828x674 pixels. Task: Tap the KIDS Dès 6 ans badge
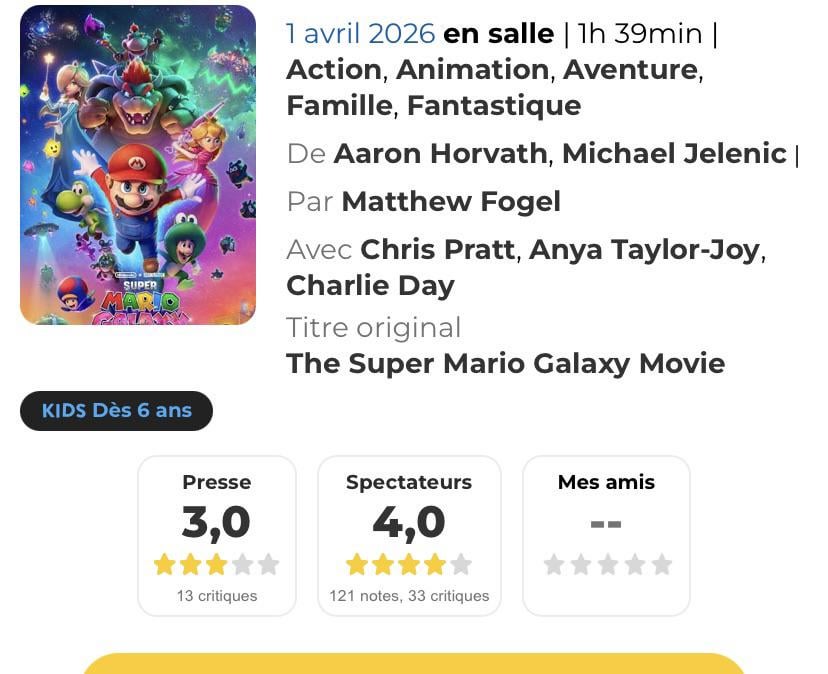coord(116,411)
